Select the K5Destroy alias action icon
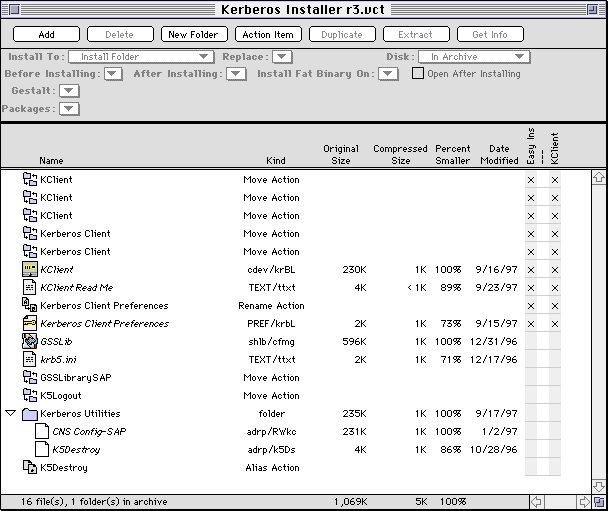The height and width of the screenshot is (511, 608). coord(30,468)
